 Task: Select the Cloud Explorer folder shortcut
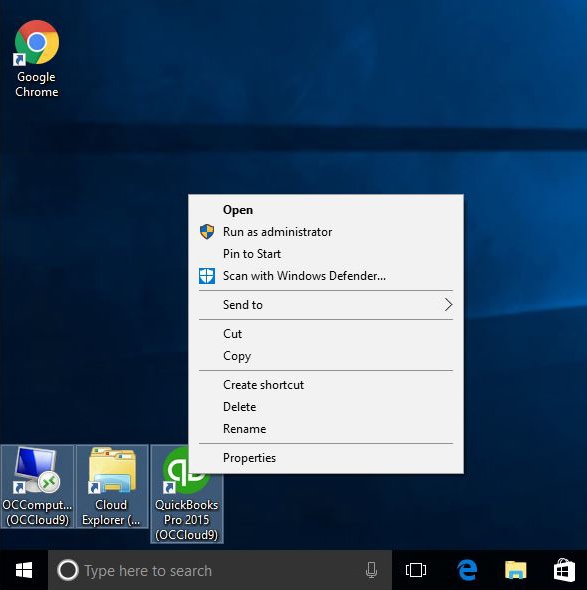(112, 487)
